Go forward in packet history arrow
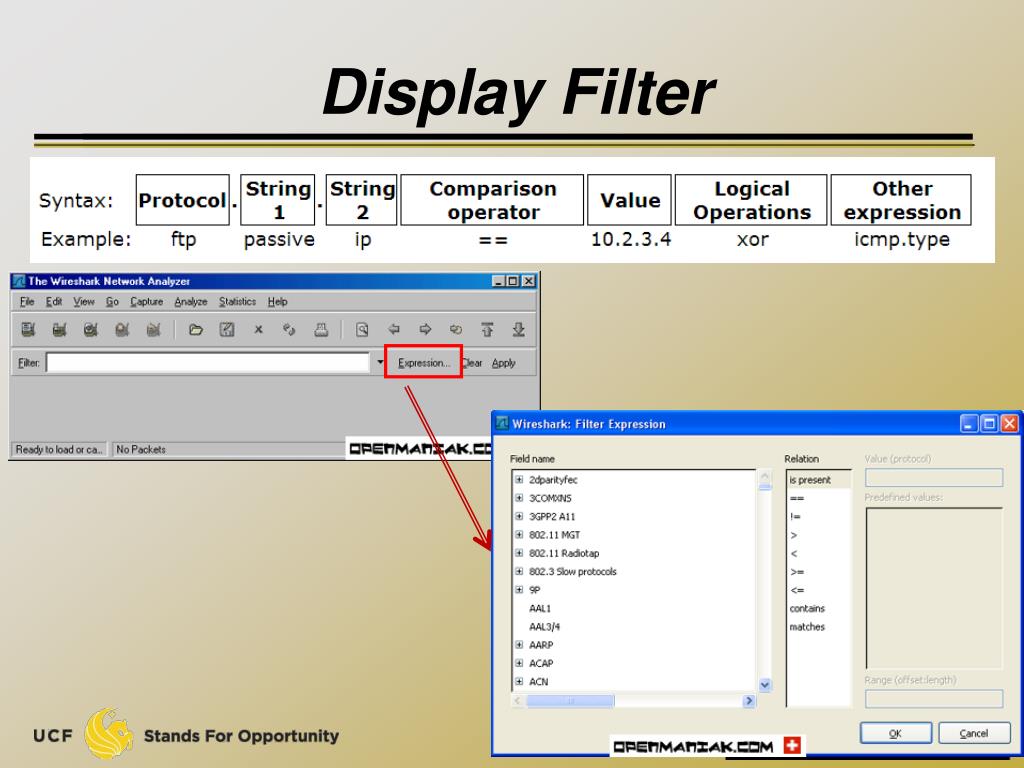 [x=425, y=330]
